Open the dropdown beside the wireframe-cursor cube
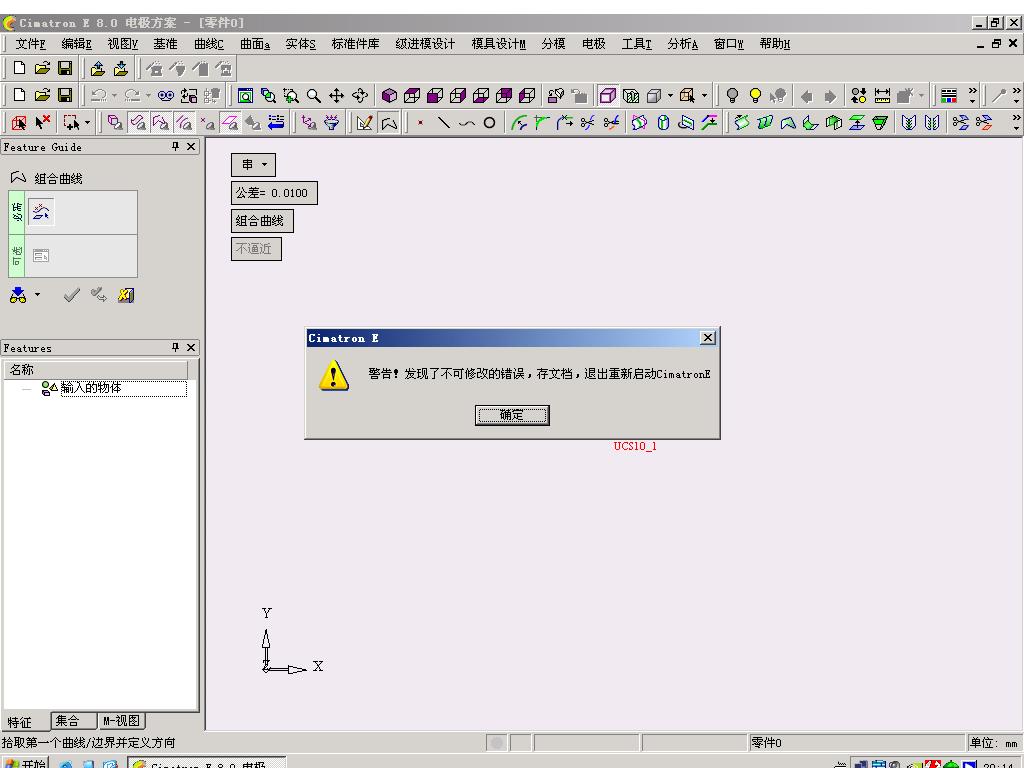Viewport: 1024px width, 768px height. point(704,96)
